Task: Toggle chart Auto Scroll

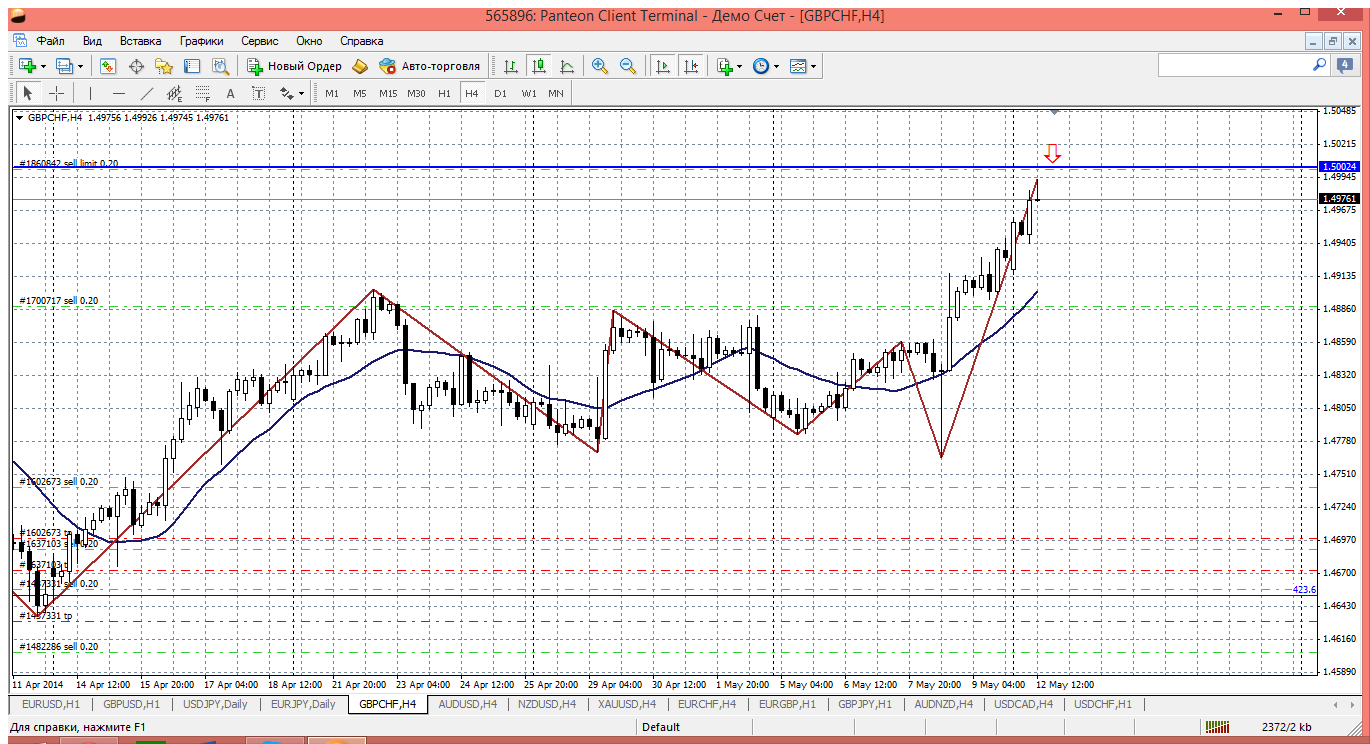Action: tap(662, 66)
